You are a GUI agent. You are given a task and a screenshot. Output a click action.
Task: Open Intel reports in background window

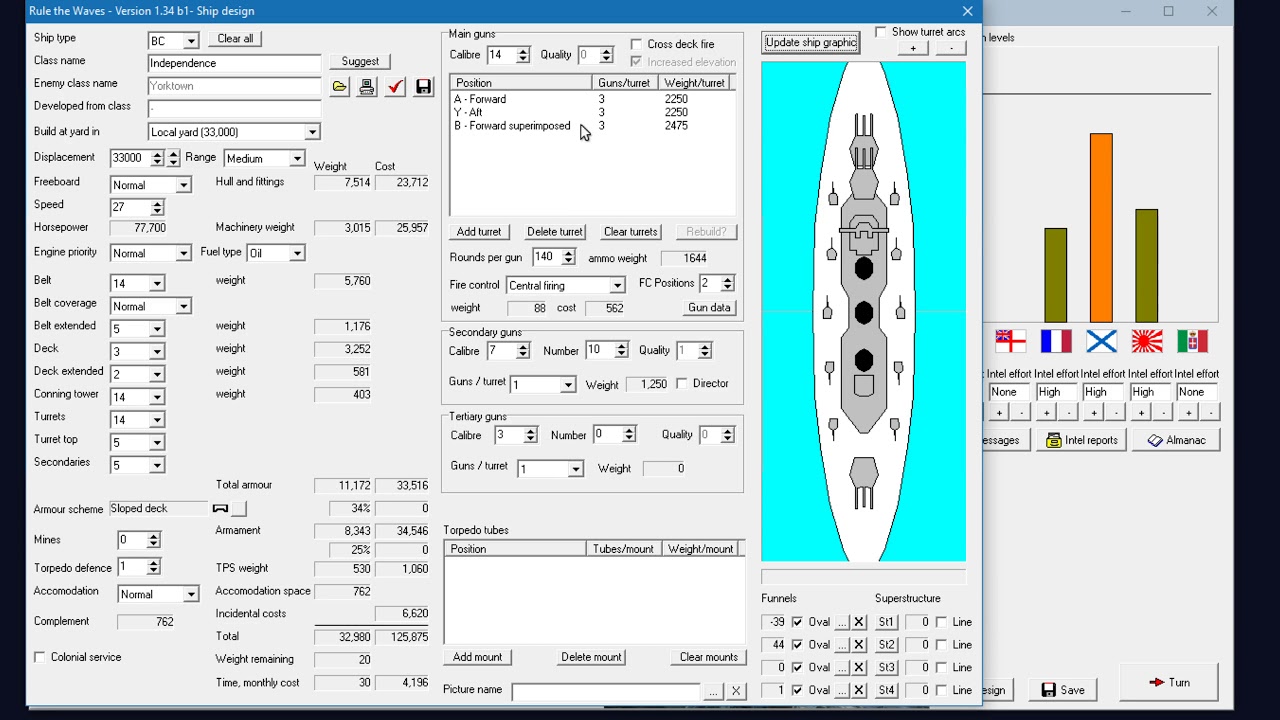(1081, 440)
